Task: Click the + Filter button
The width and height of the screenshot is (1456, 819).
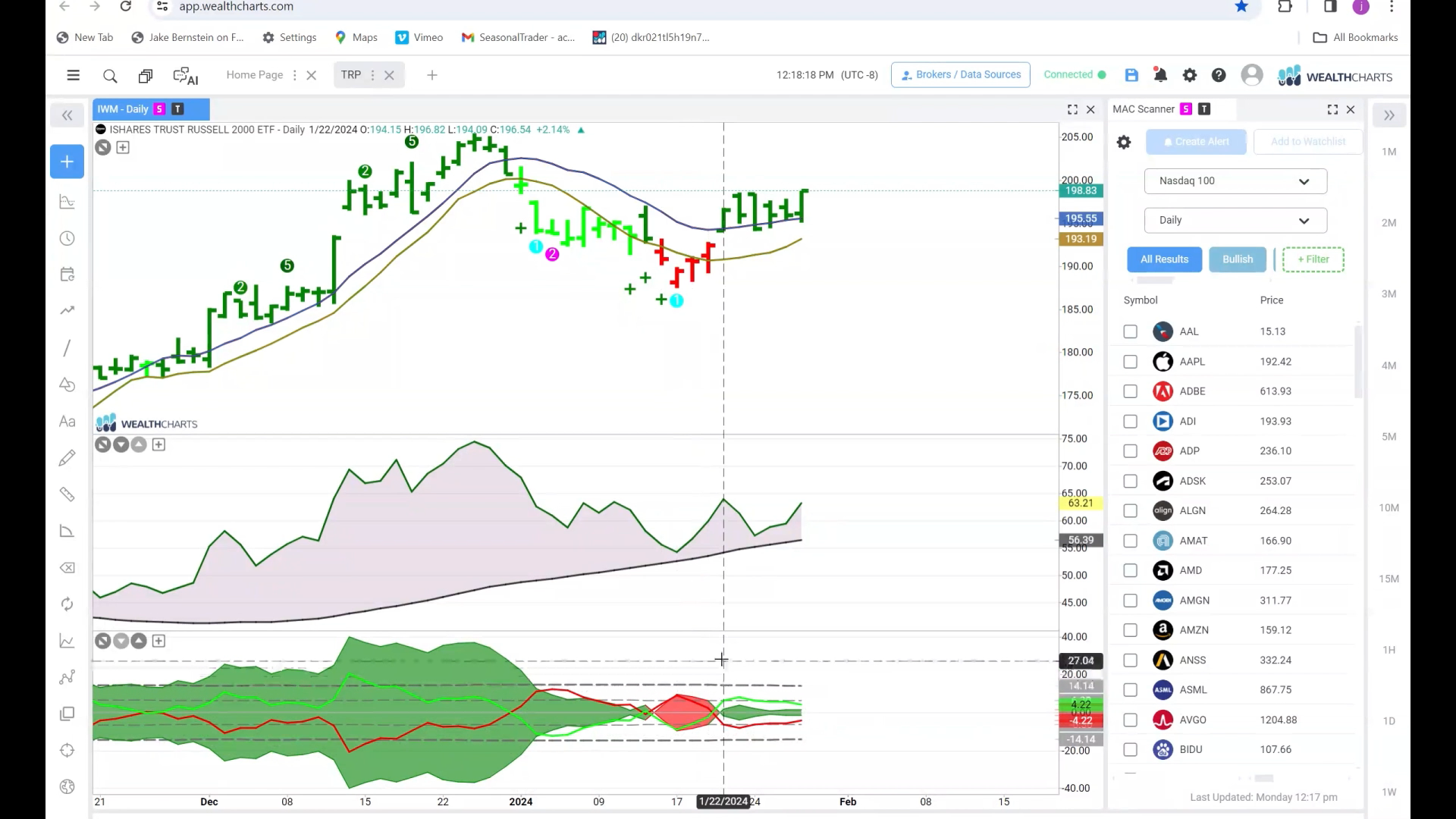Action: [1313, 259]
